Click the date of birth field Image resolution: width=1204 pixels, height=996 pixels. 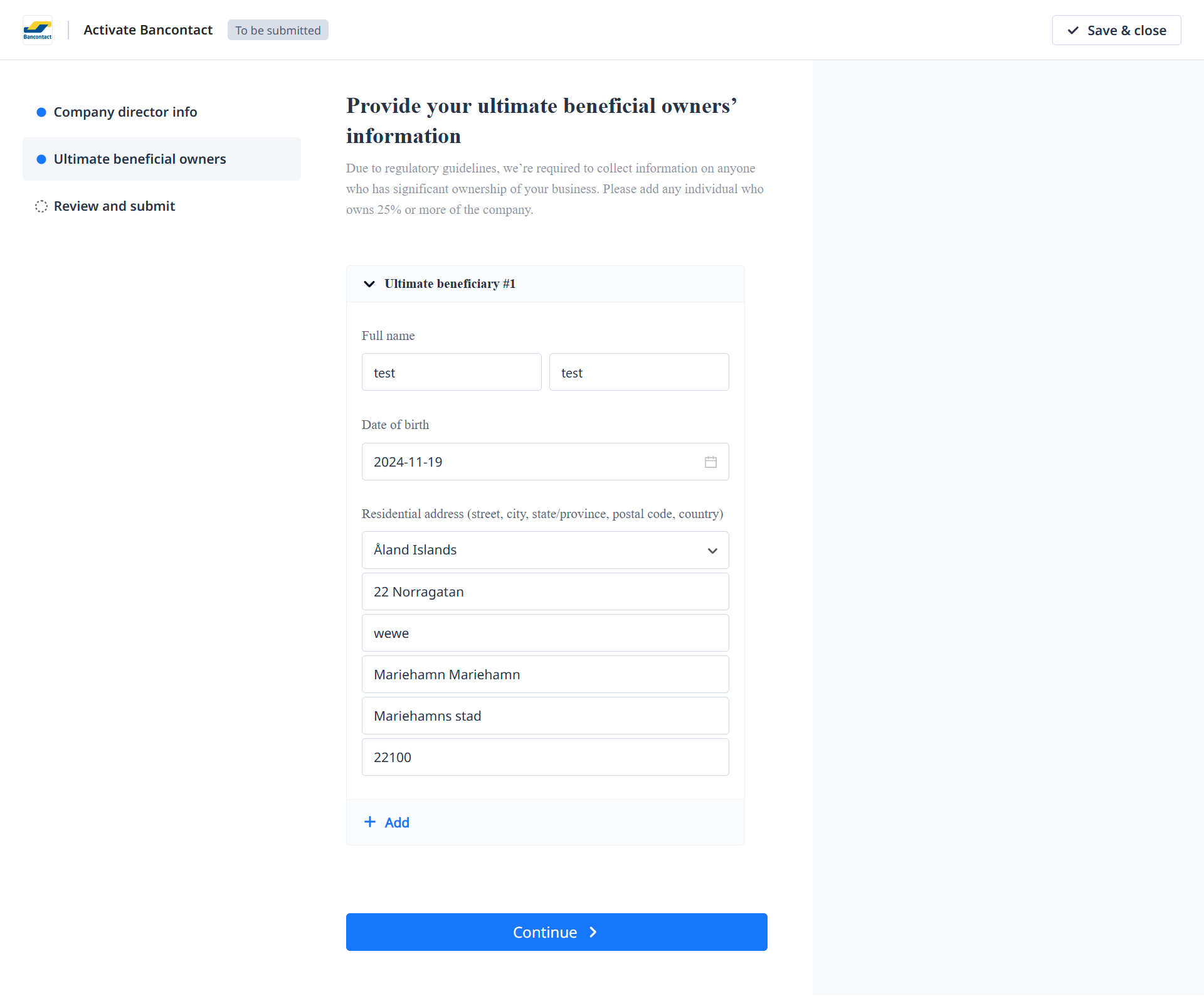[533, 462]
